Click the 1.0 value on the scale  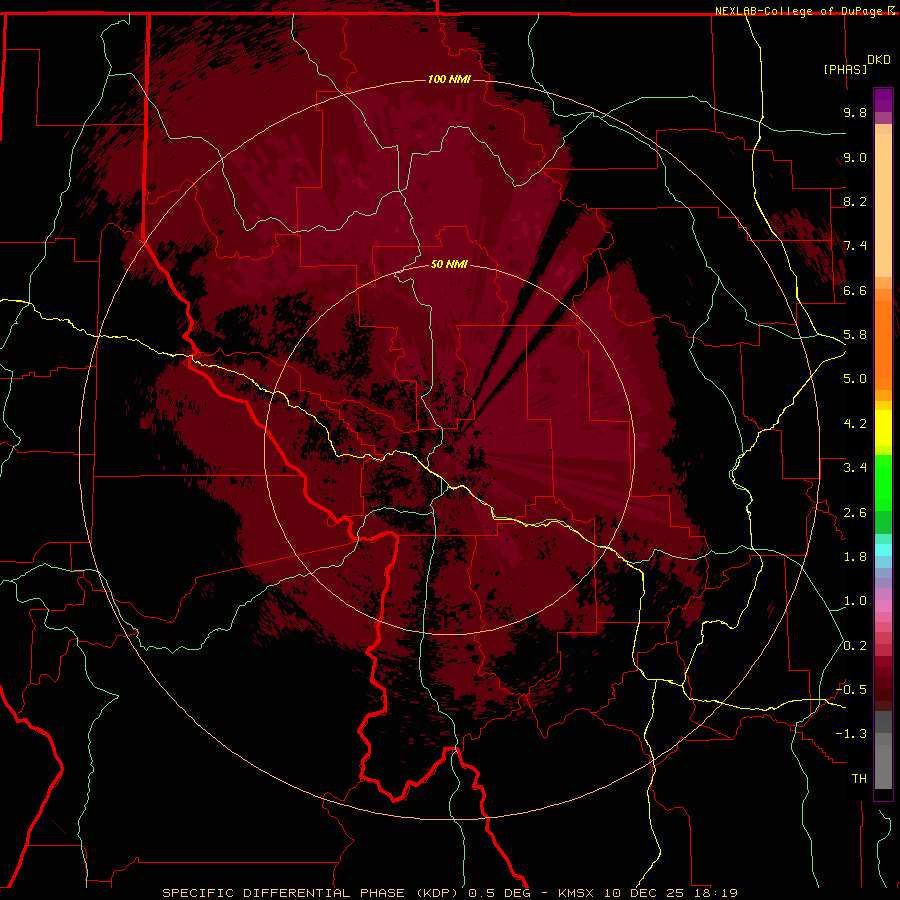[855, 601]
